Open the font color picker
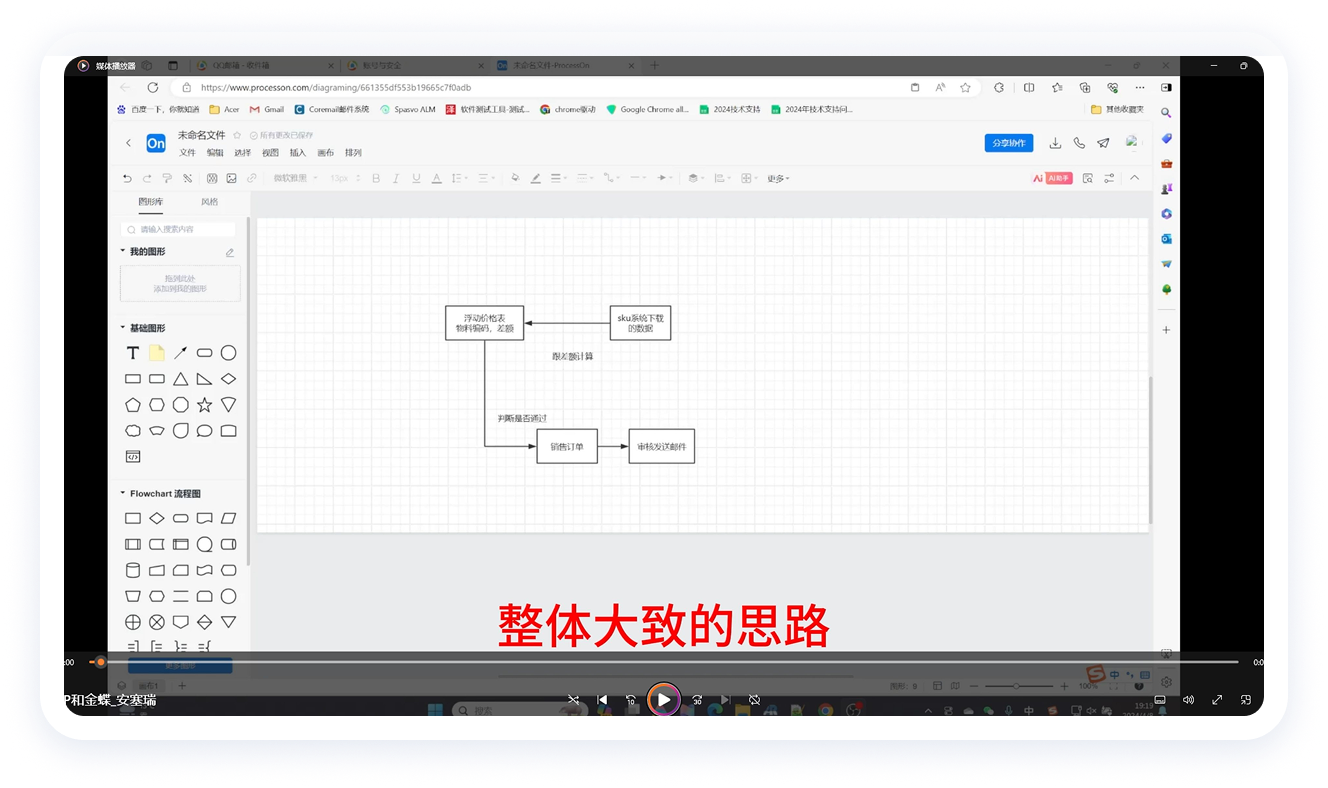Viewport: 1328px width, 788px height. click(436, 178)
